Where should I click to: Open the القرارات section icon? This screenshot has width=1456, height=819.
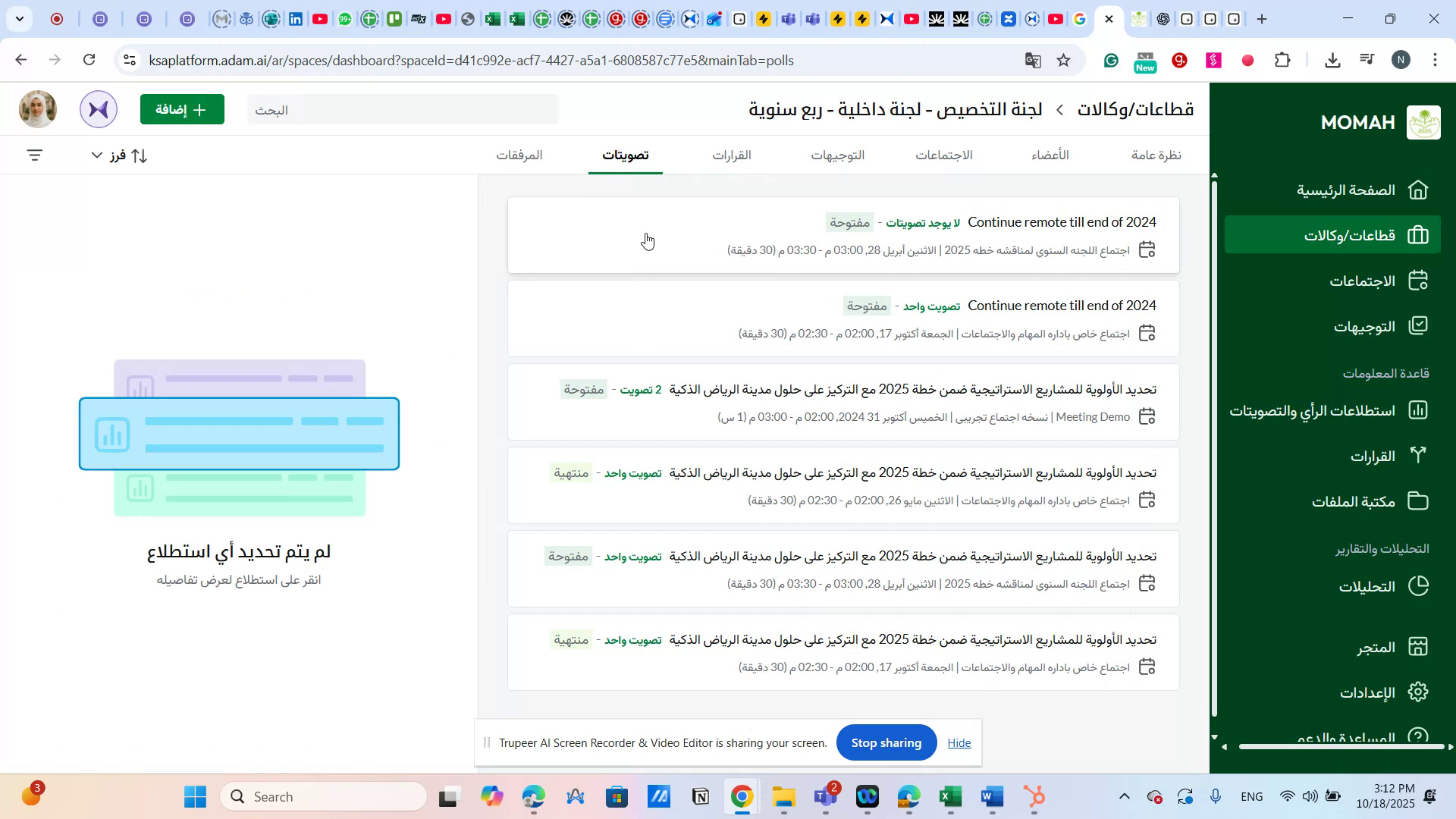[x=1417, y=455]
